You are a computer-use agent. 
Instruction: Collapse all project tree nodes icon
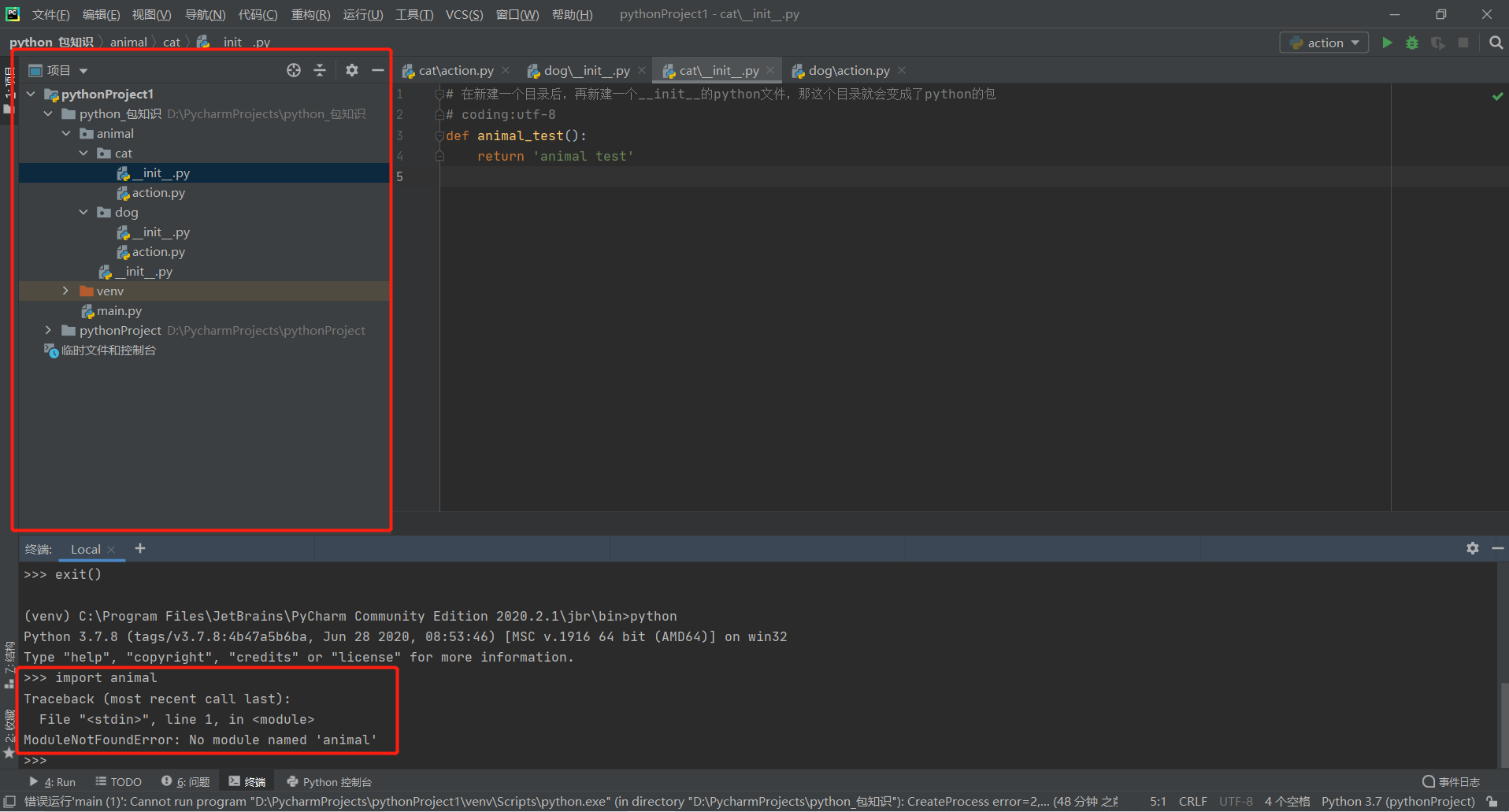coord(320,70)
